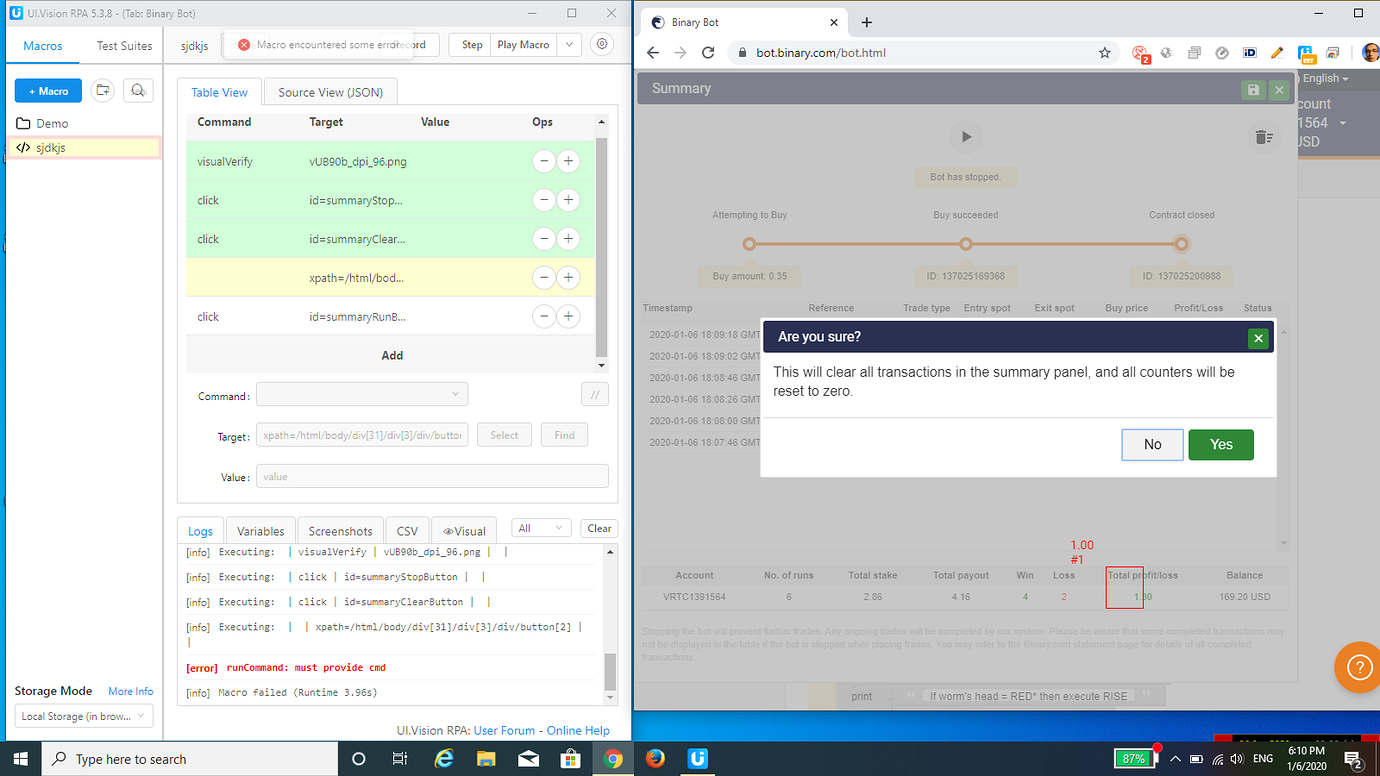Expand the log filter dropdown showing All
Screen dimensions: 1380x776
pyautogui.click(x=541, y=527)
